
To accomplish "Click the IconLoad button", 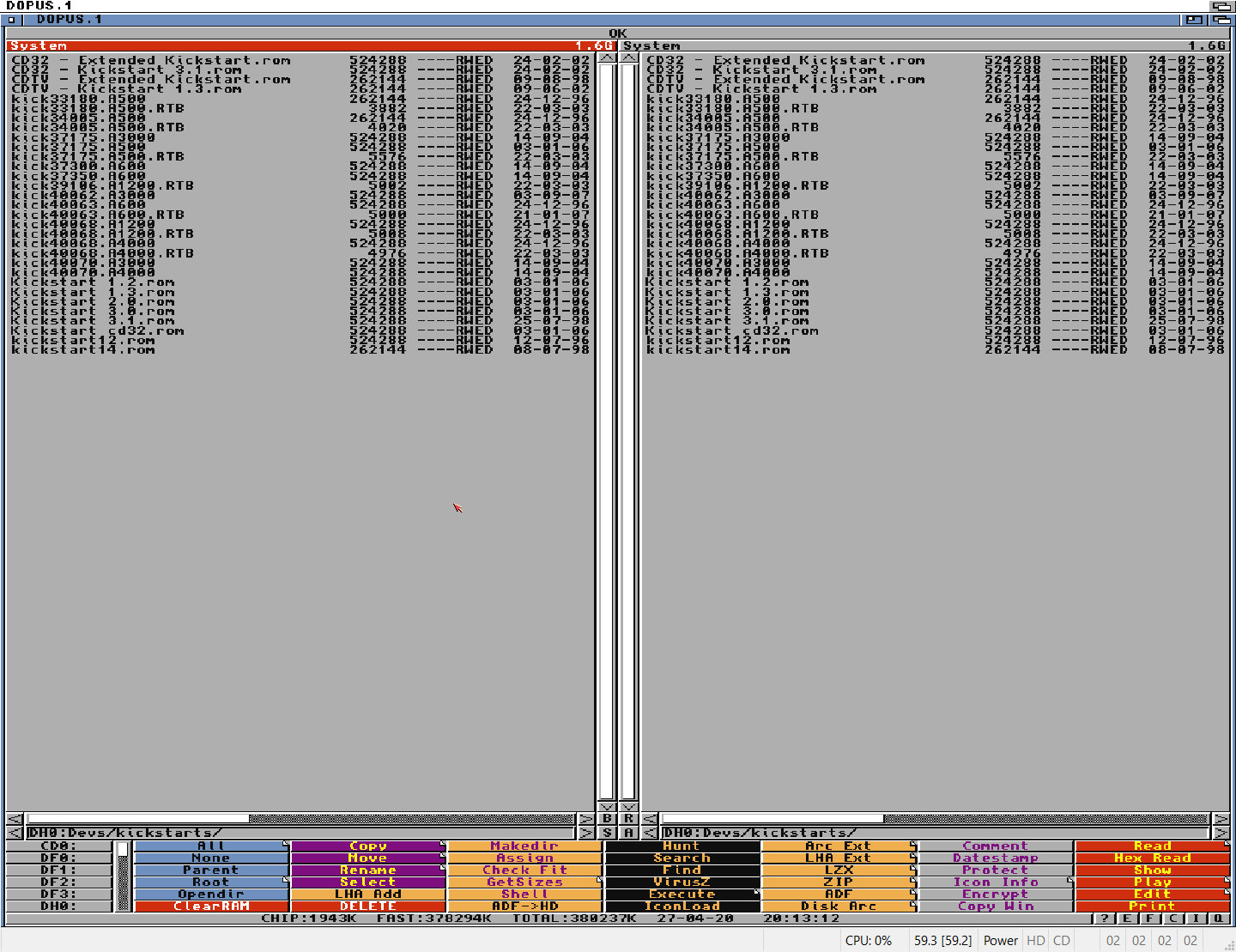I will [x=682, y=906].
